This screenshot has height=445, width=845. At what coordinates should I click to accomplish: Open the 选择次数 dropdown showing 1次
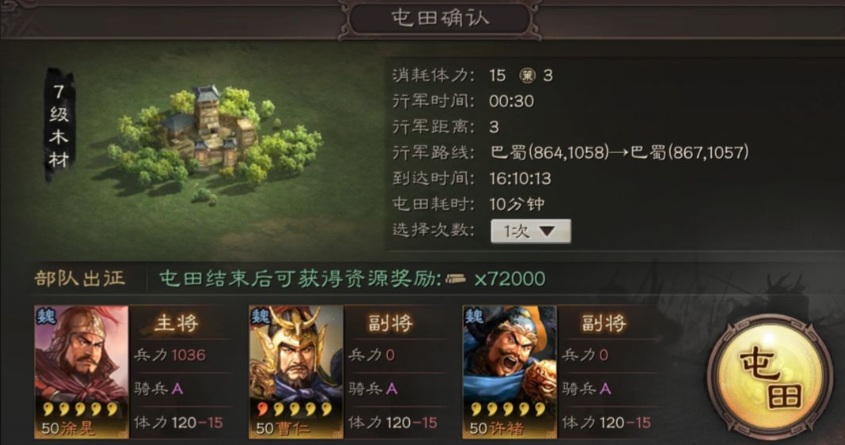[x=531, y=231]
